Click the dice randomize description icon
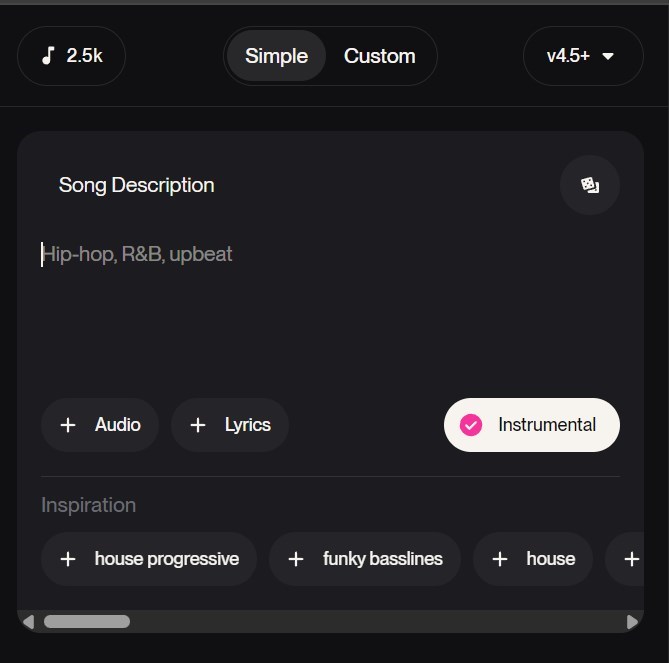This screenshot has width=669, height=663. (590, 185)
